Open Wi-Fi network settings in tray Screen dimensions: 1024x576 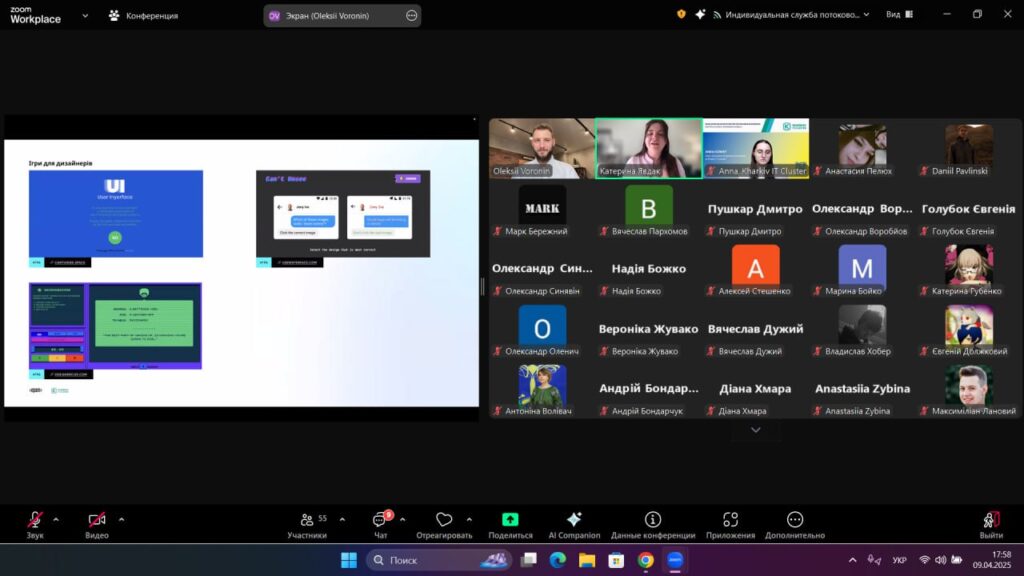point(924,560)
